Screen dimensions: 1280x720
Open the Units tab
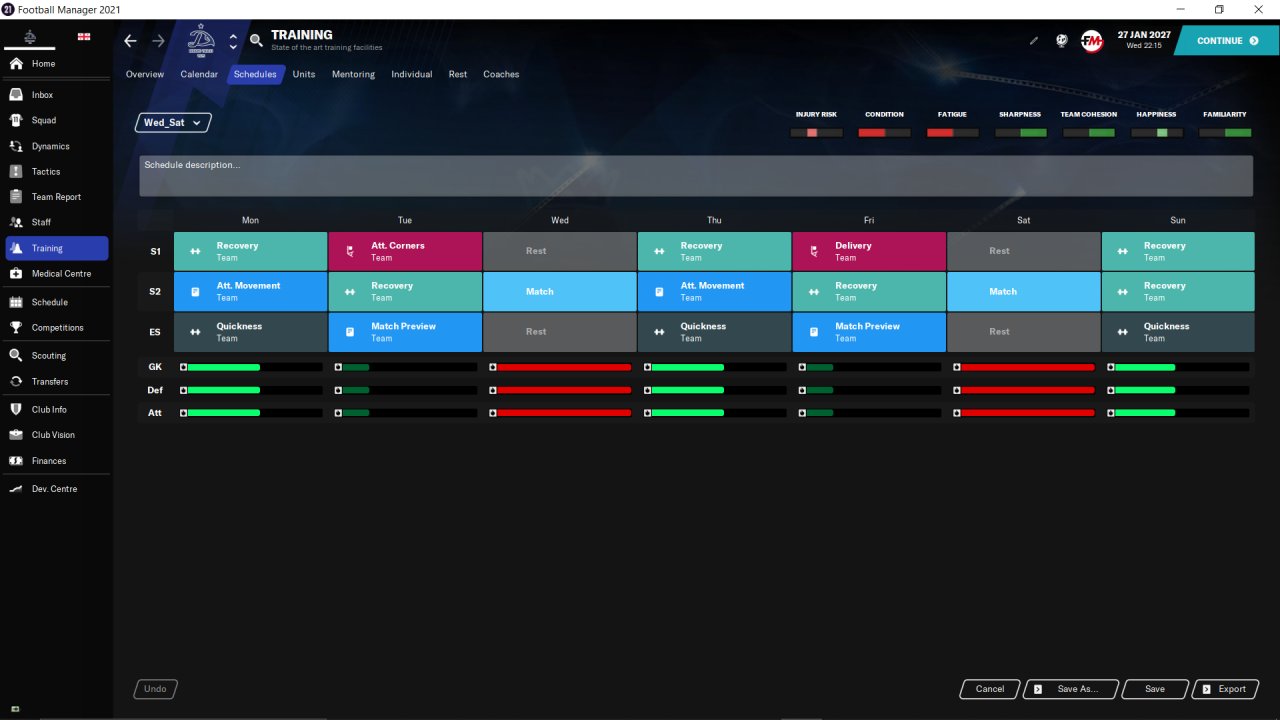[304, 74]
